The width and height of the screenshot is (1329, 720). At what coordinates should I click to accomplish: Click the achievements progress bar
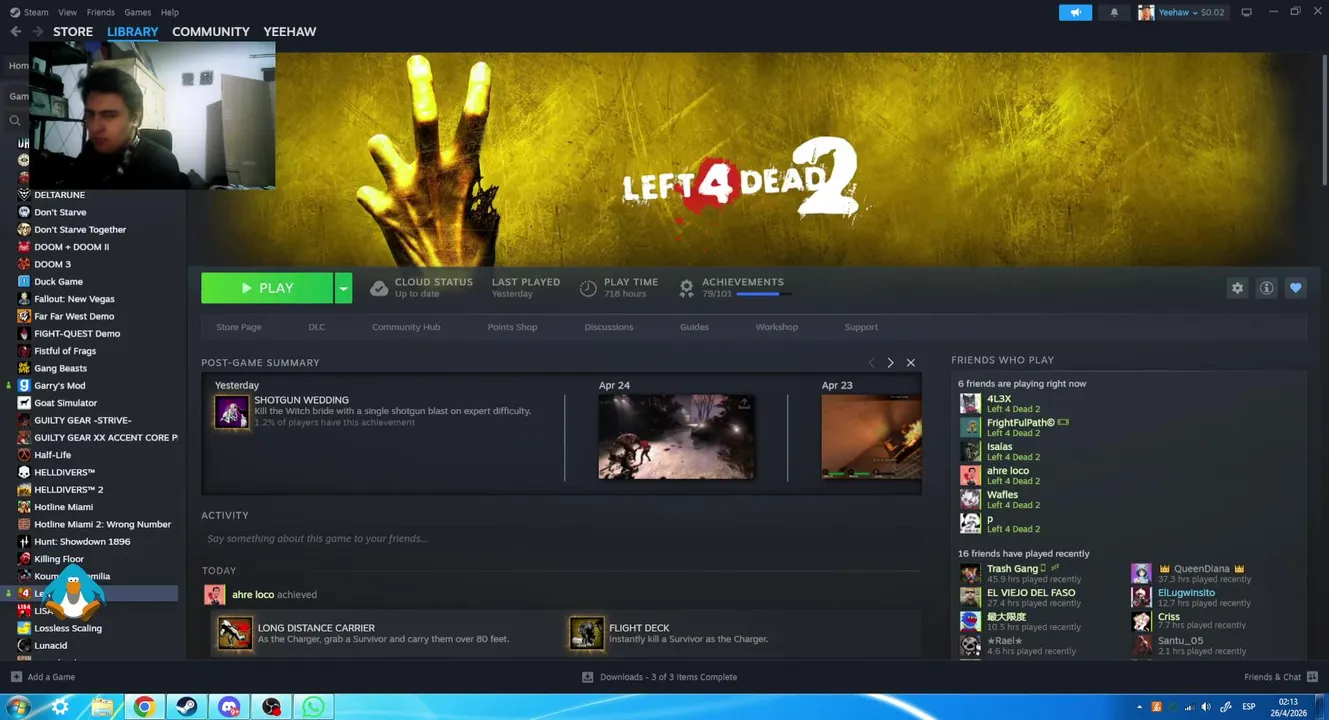click(764, 294)
